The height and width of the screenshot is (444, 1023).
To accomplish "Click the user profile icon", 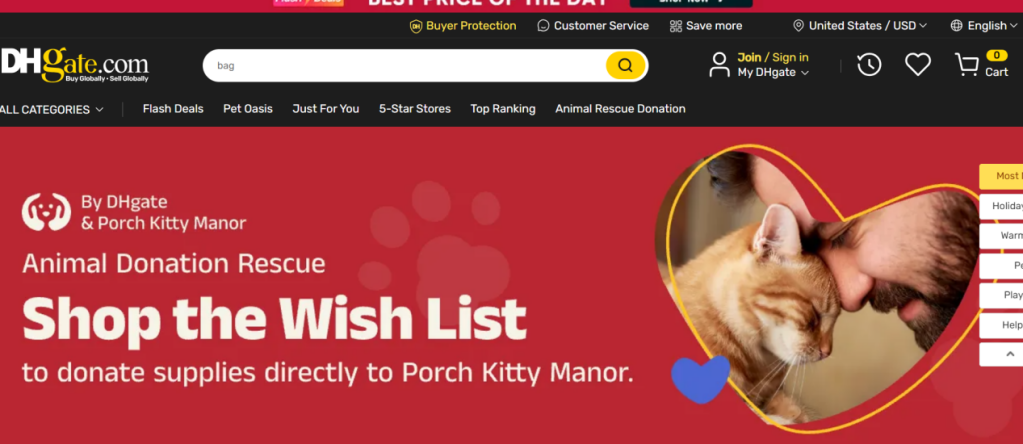I will pos(720,65).
